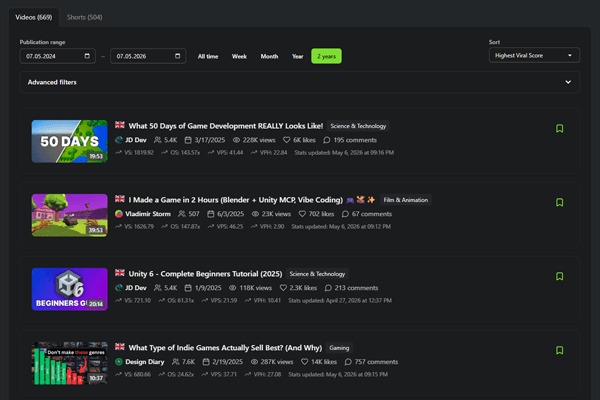600x400 pixels.
Task: Click heart icon beside 14K likes
Action: click(x=305, y=362)
